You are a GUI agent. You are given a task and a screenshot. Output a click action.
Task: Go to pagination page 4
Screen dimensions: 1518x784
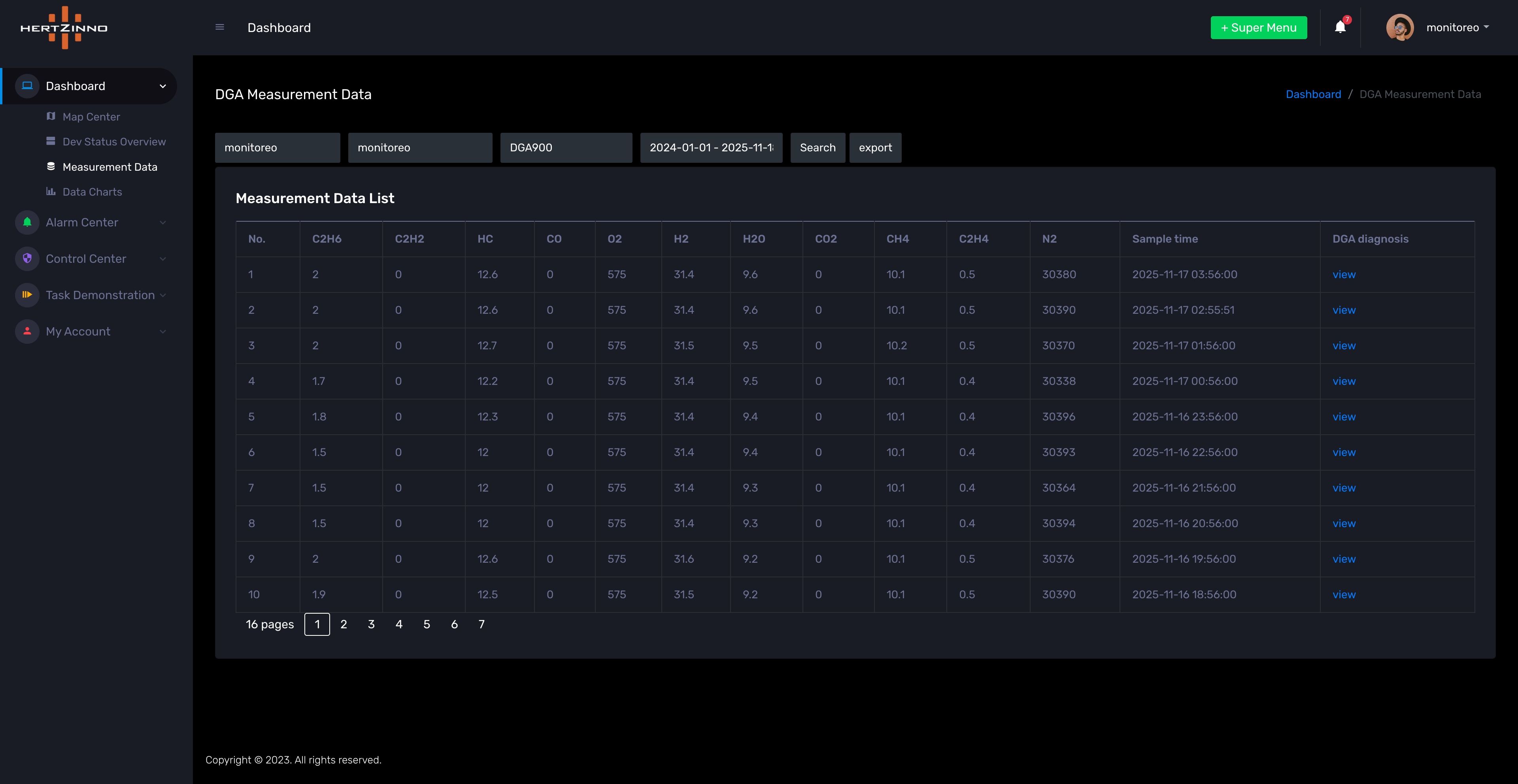click(399, 624)
